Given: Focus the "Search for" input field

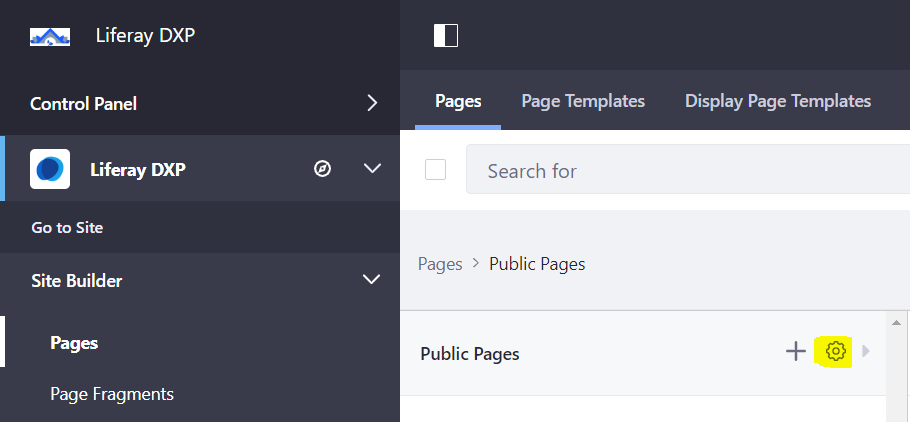Looking at the screenshot, I should (680, 171).
